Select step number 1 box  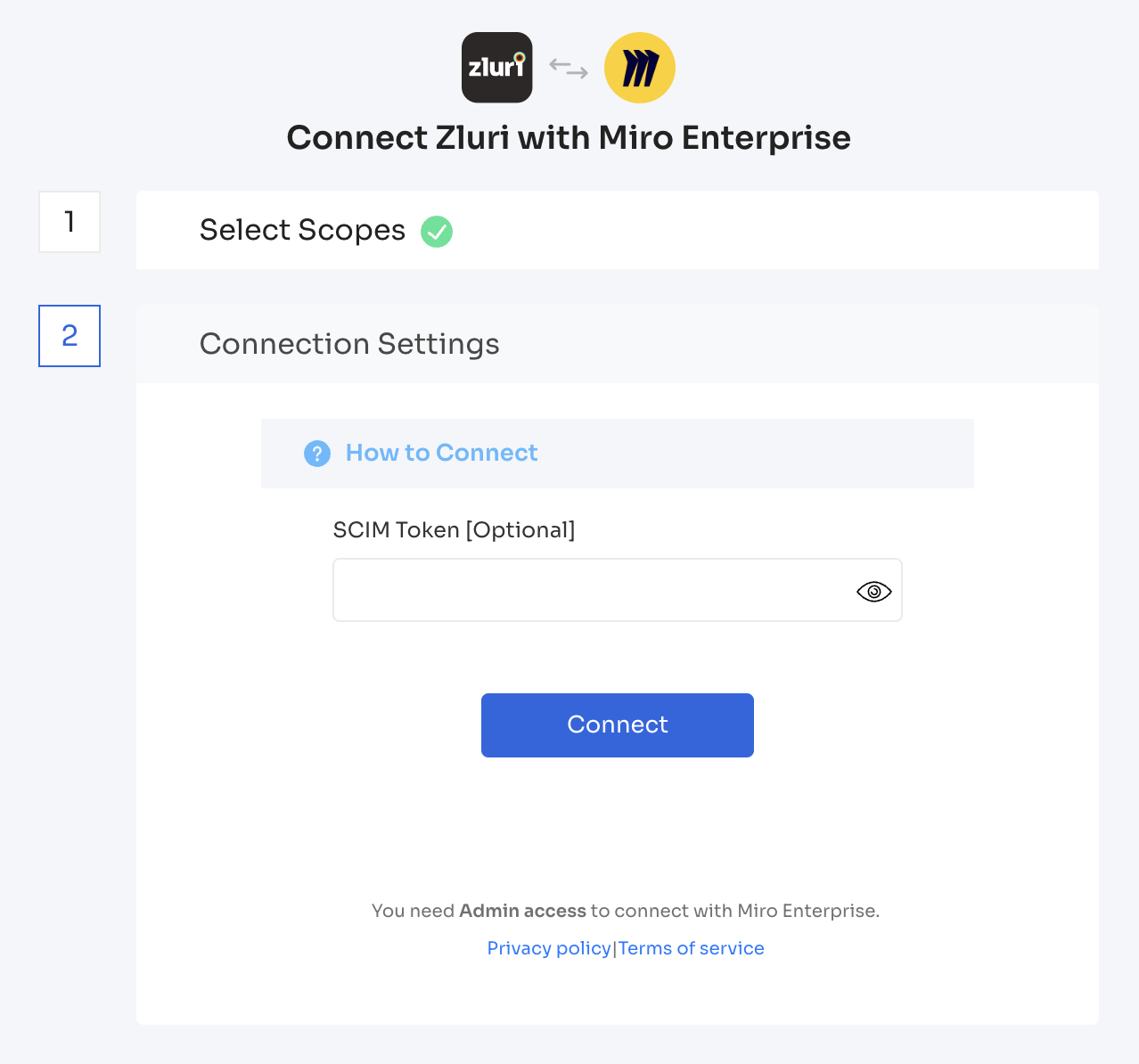[70, 222]
